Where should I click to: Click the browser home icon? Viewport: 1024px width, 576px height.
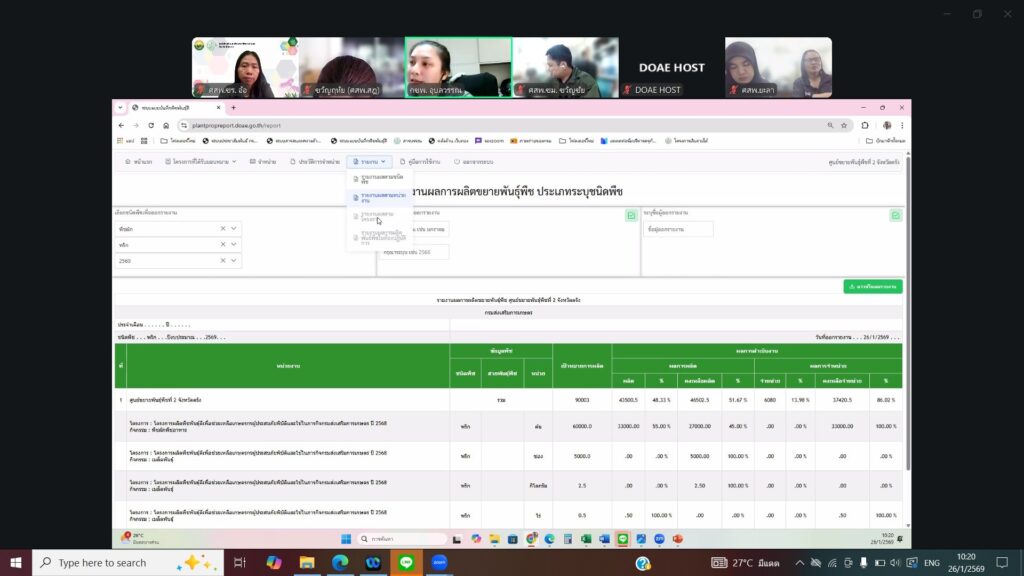click(x=166, y=126)
